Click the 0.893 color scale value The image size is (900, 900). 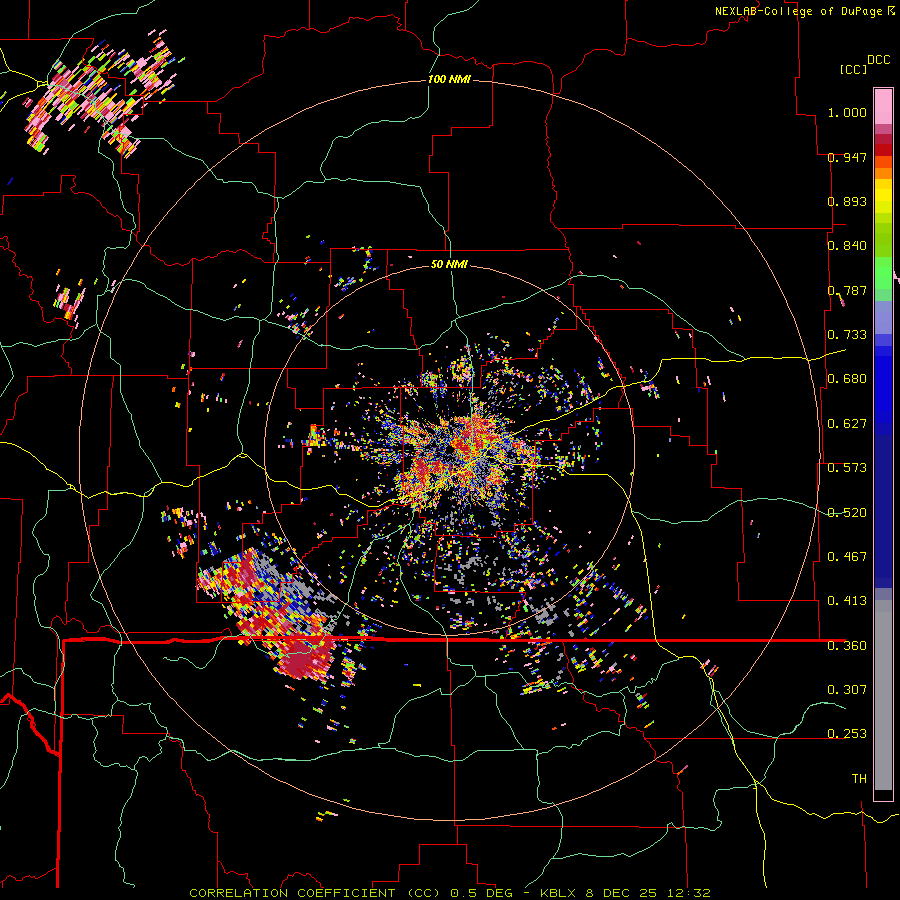click(x=847, y=201)
